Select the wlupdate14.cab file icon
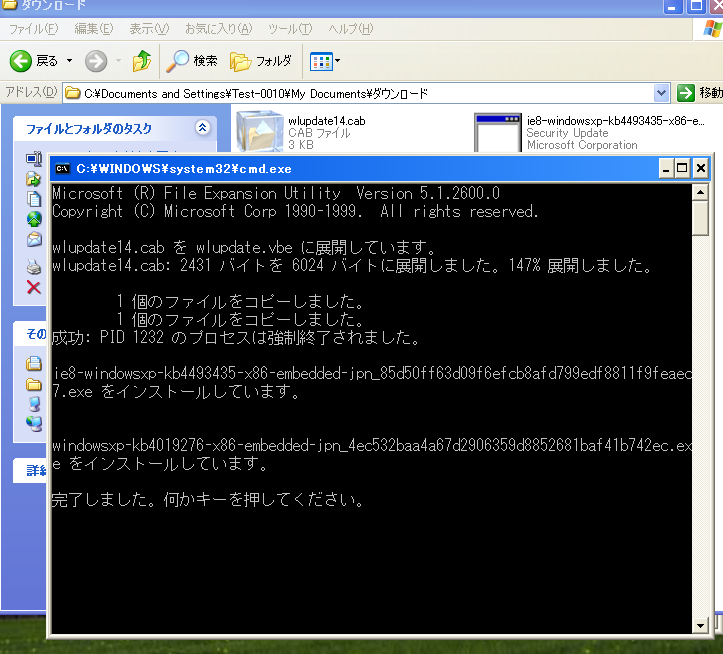 260,131
